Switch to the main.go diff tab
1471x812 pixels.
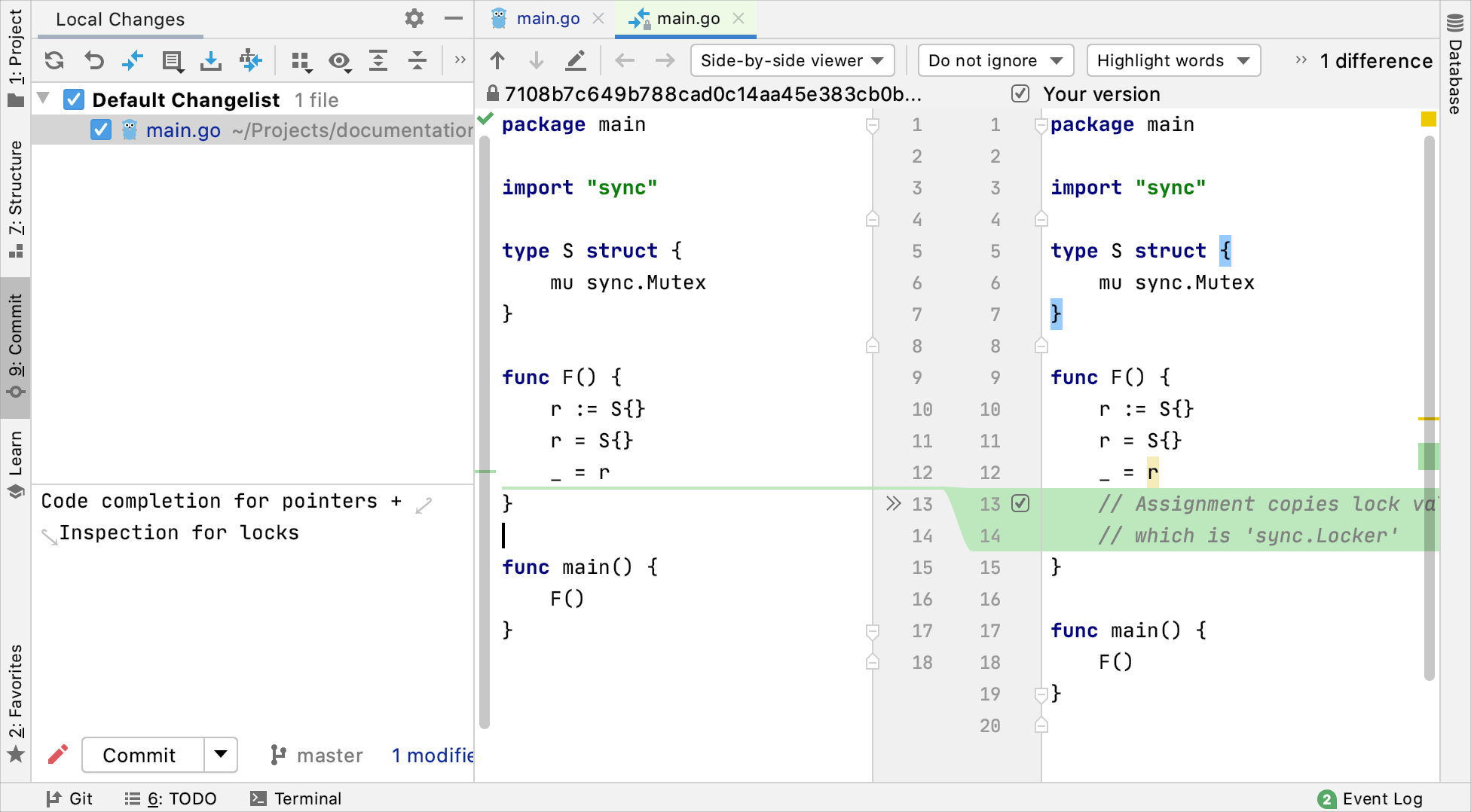point(687,18)
